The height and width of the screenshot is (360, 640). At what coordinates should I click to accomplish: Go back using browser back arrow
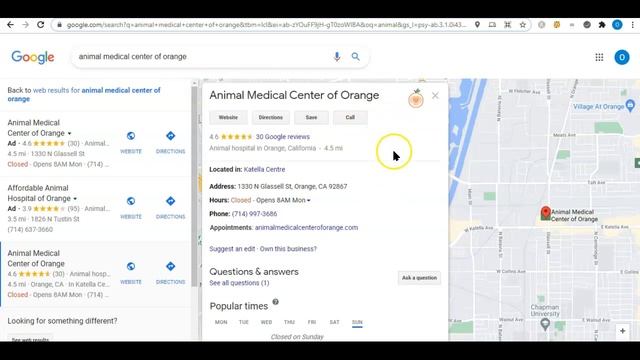click(x=10, y=25)
